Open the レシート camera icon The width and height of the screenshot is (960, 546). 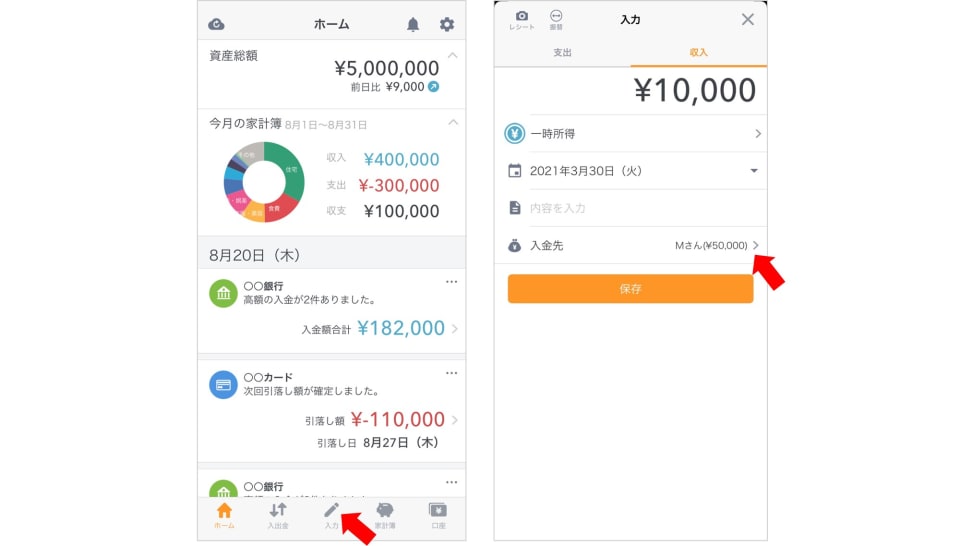[x=522, y=20]
